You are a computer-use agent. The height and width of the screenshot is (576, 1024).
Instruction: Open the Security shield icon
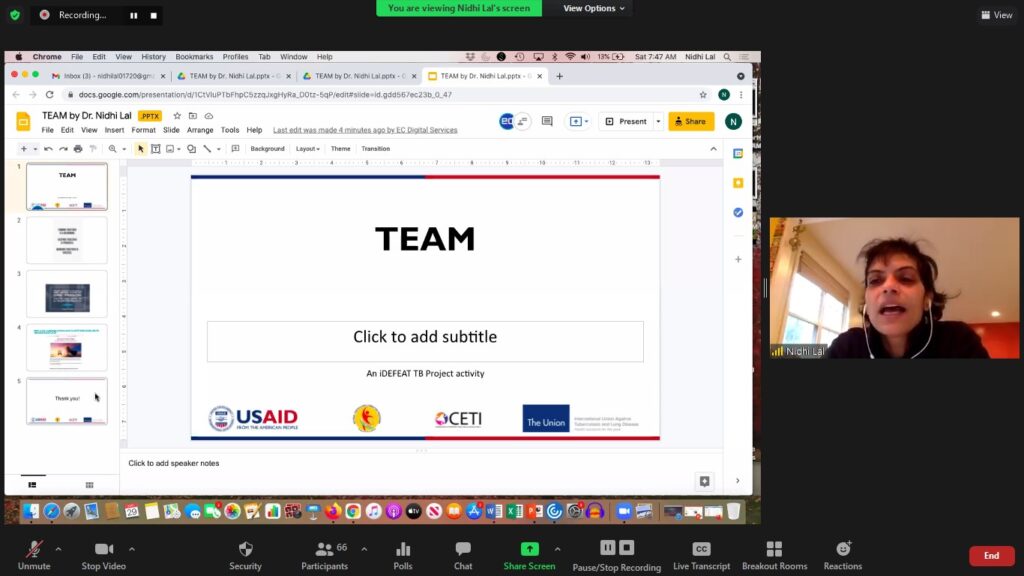(245, 550)
